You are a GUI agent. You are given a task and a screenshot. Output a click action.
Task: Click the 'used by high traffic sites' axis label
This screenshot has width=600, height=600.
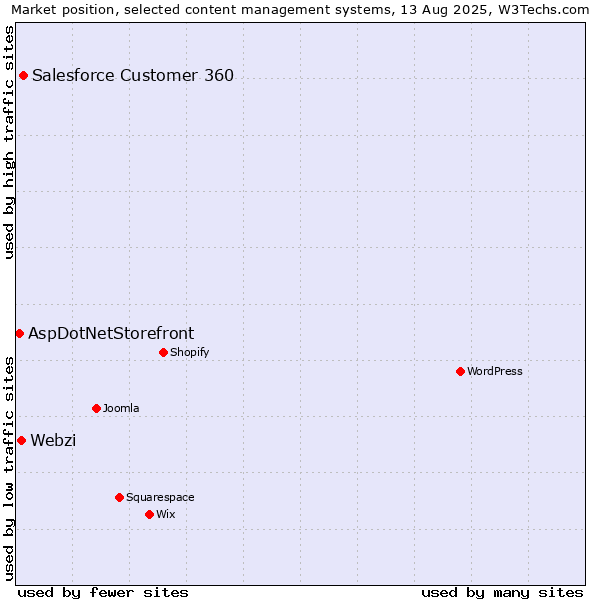[x=8, y=142]
